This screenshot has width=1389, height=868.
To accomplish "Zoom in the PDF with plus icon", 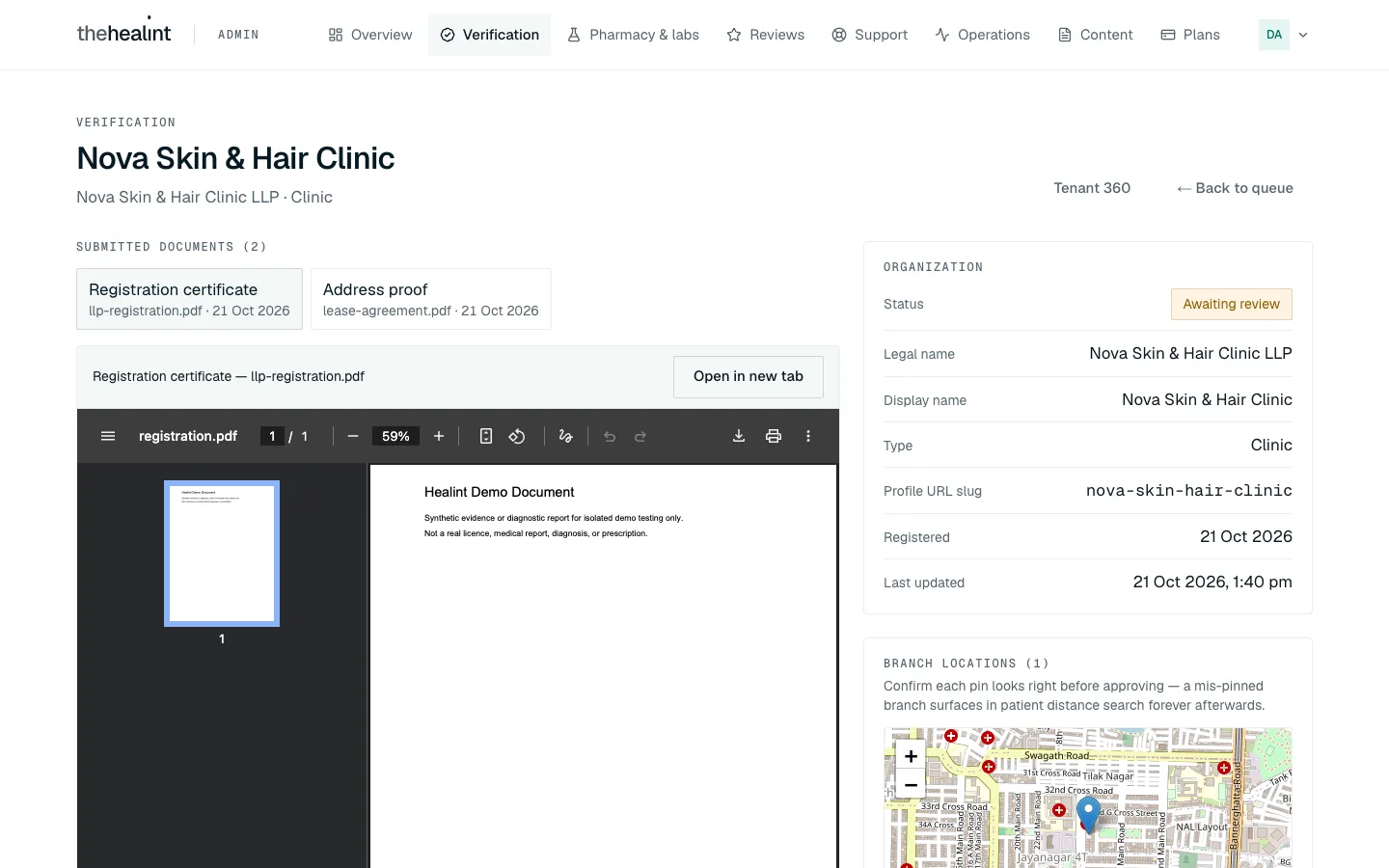I will point(439,436).
